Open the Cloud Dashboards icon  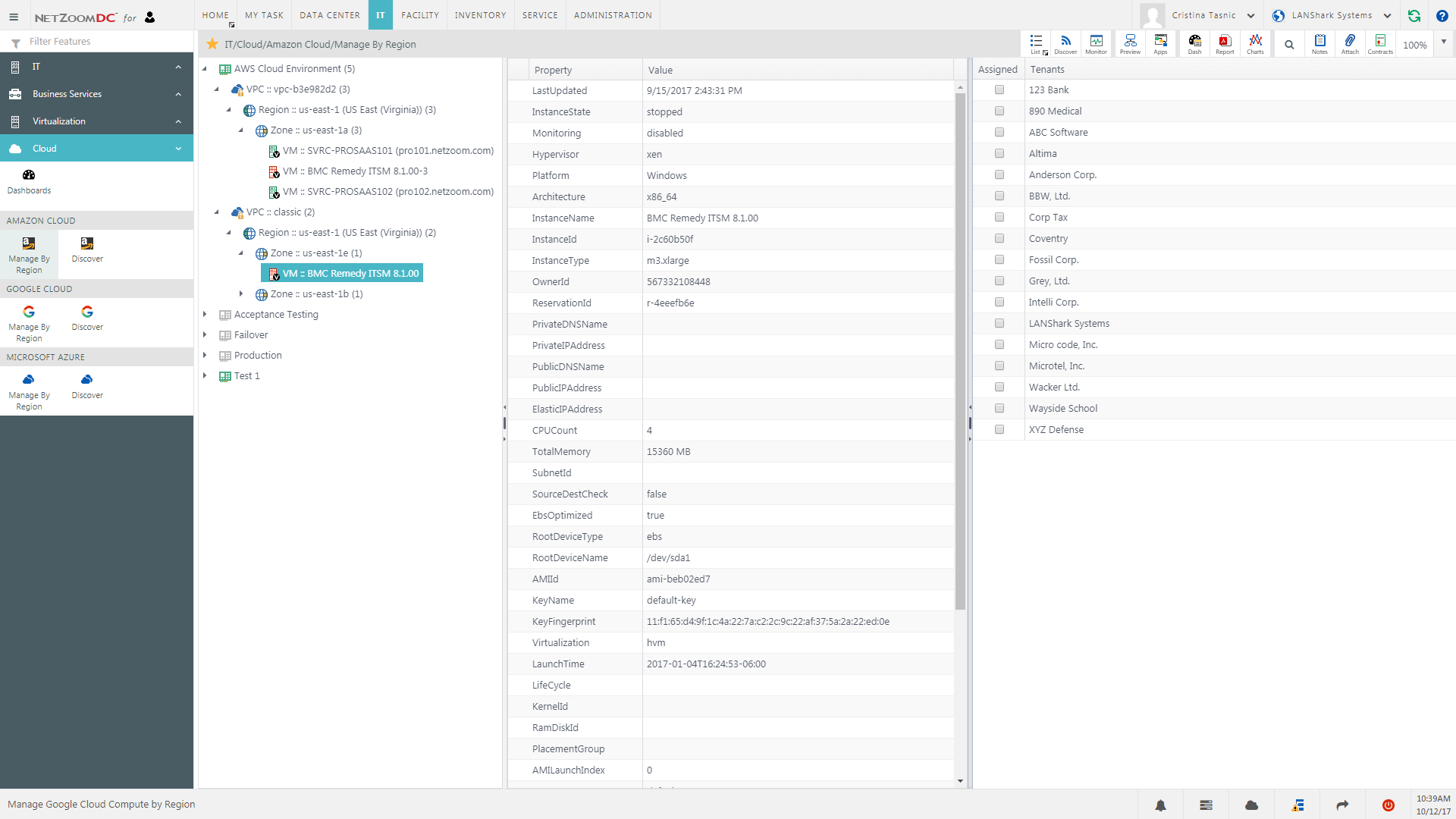(x=29, y=181)
